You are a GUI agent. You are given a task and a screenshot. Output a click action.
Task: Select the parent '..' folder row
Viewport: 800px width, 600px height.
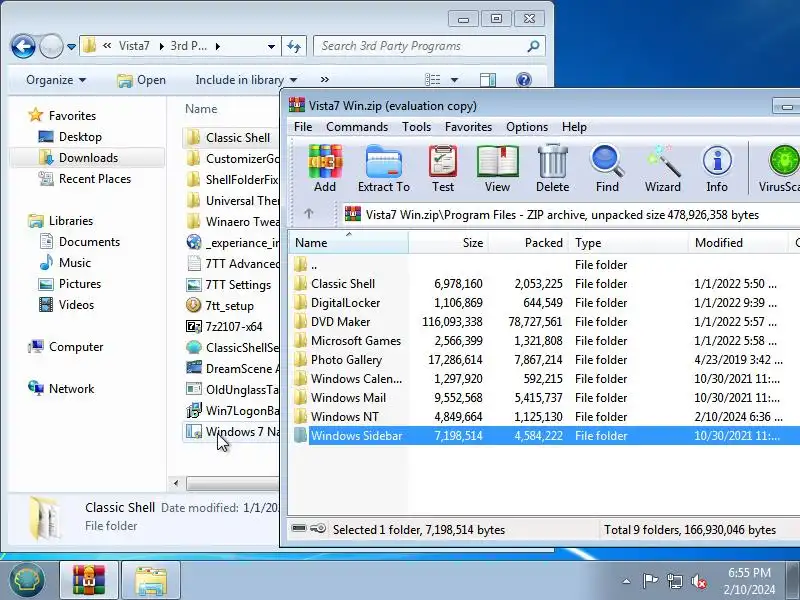[544, 265]
